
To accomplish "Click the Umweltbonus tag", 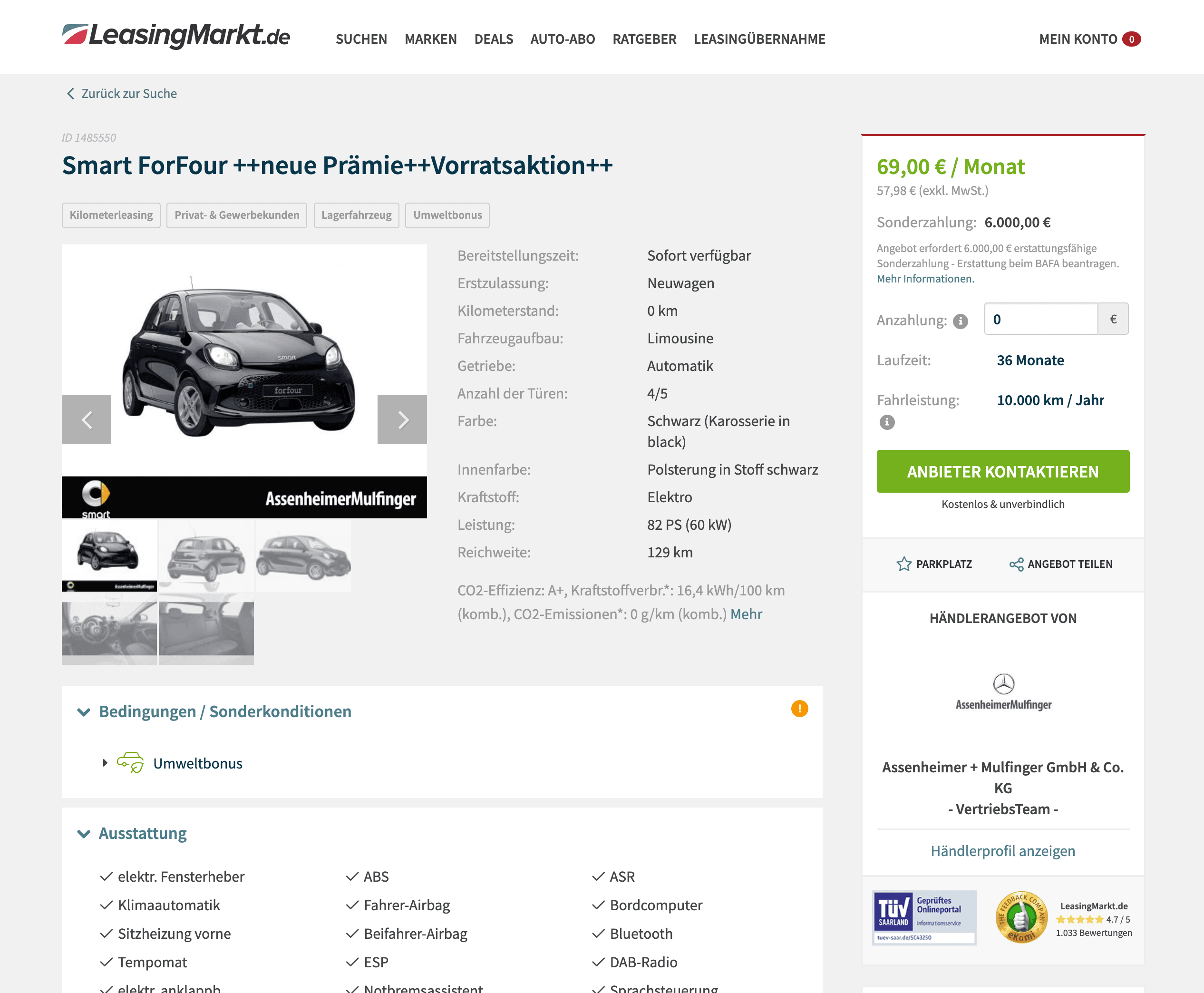I will 447,215.
